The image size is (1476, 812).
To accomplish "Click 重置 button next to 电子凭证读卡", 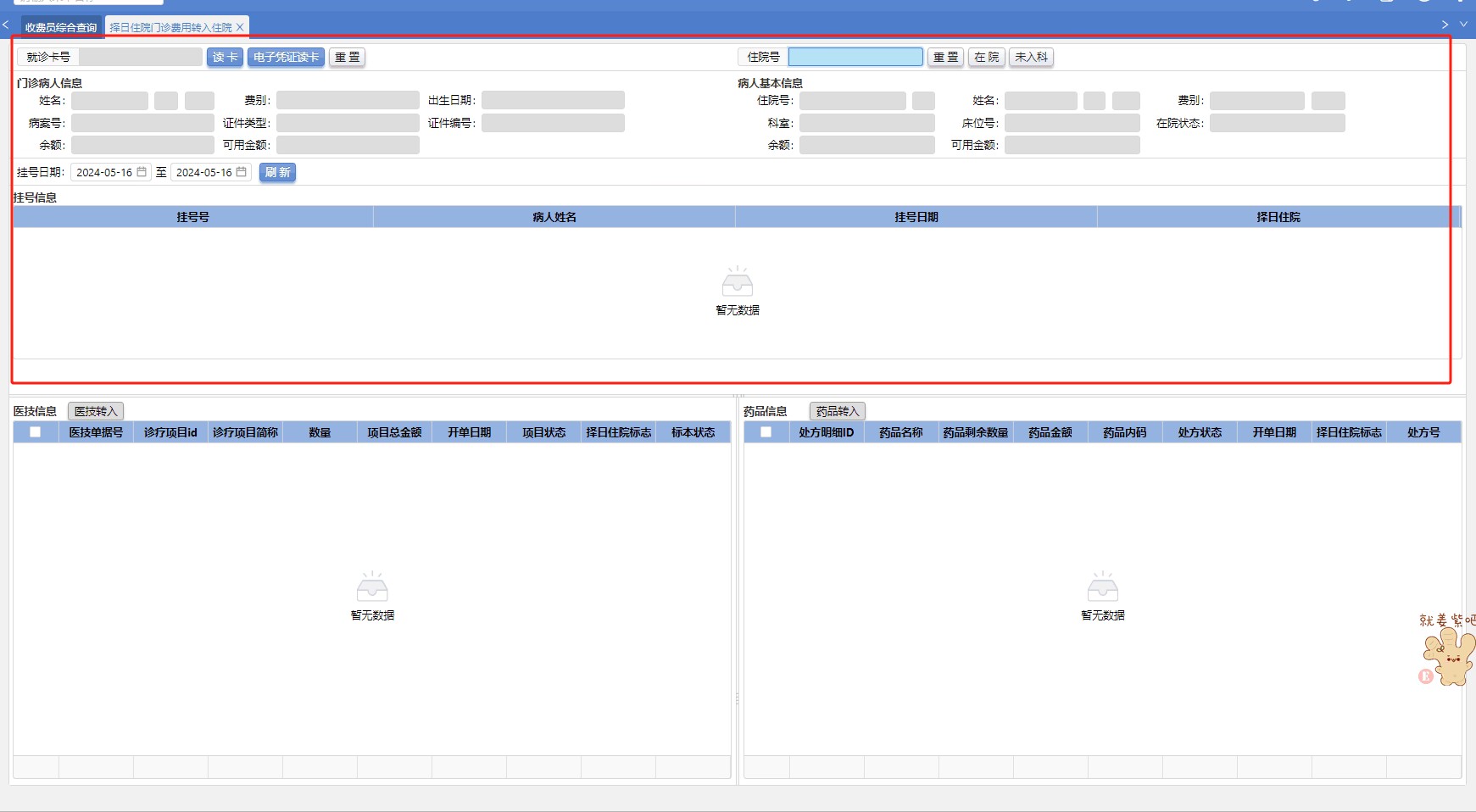I will pyautogui.click(x=347, y=57).
